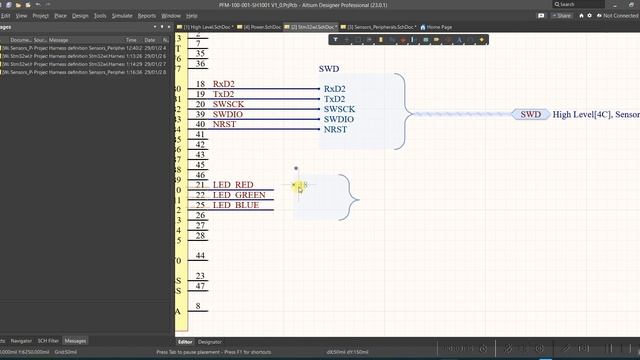Switch to Stm32wl.SchDoc tab

(311, 27)
